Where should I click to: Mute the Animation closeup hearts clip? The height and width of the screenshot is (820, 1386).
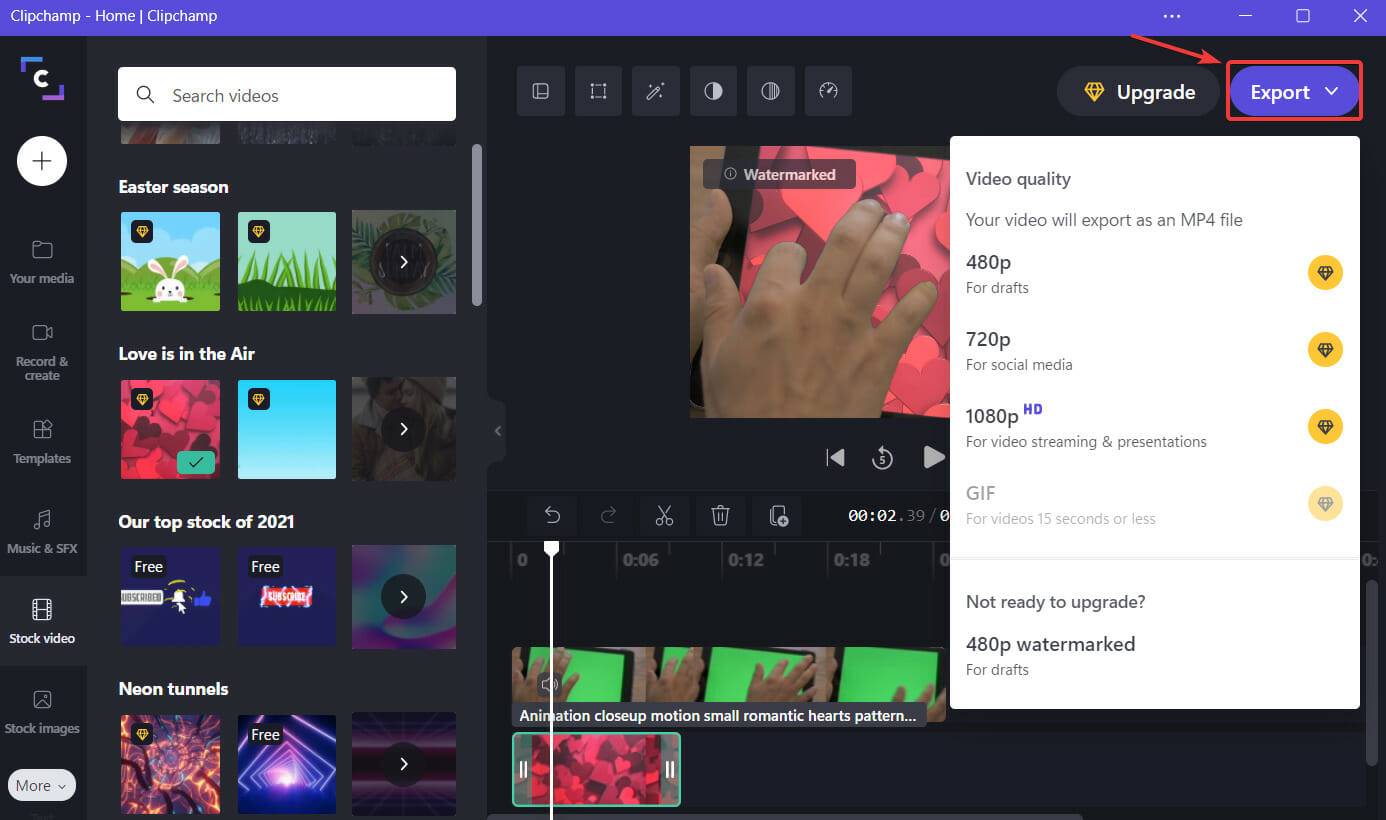coord(549,684)
